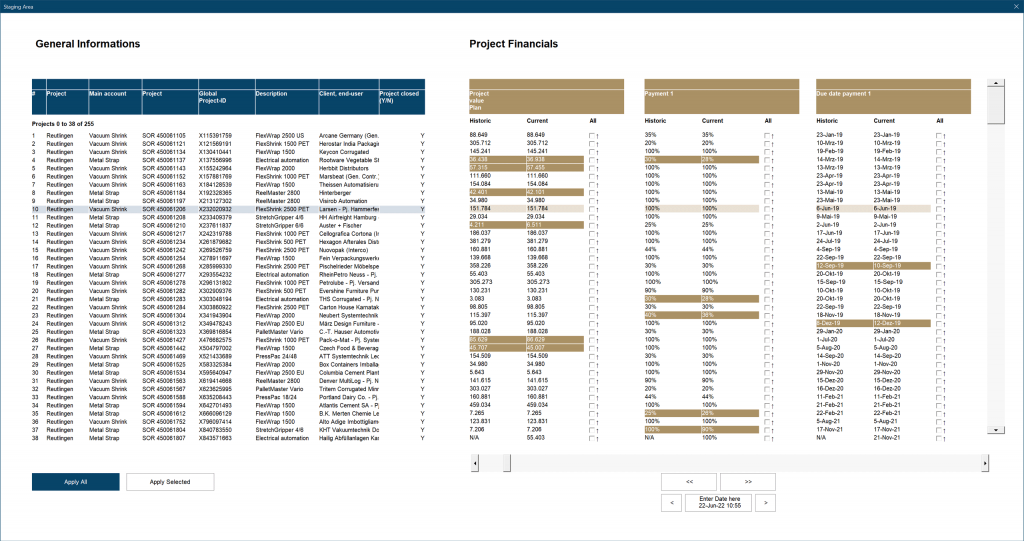
Task: Click the single '>' next date button
Action: [765, 502]
